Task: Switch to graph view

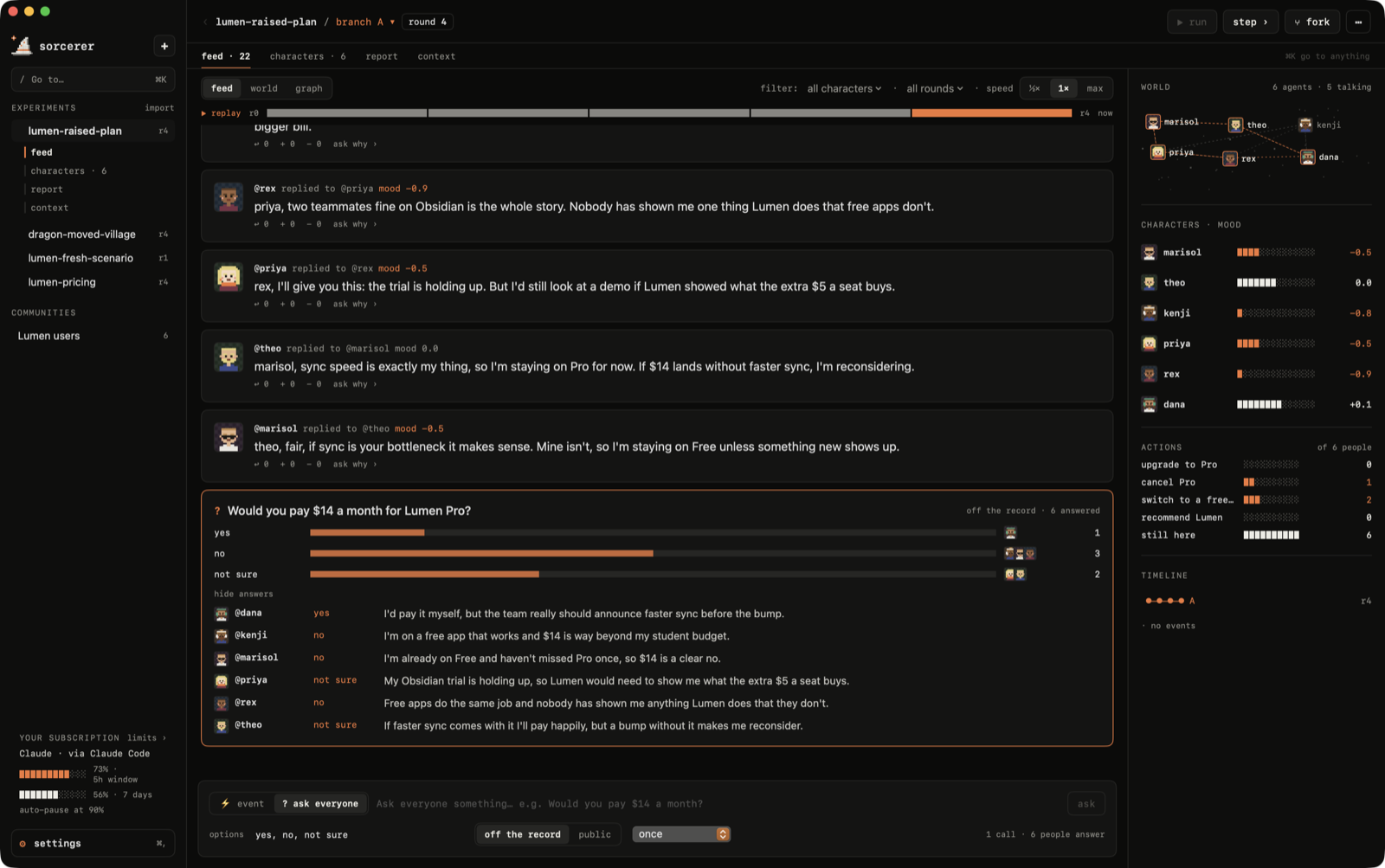Action: click(x=308, y=88)
